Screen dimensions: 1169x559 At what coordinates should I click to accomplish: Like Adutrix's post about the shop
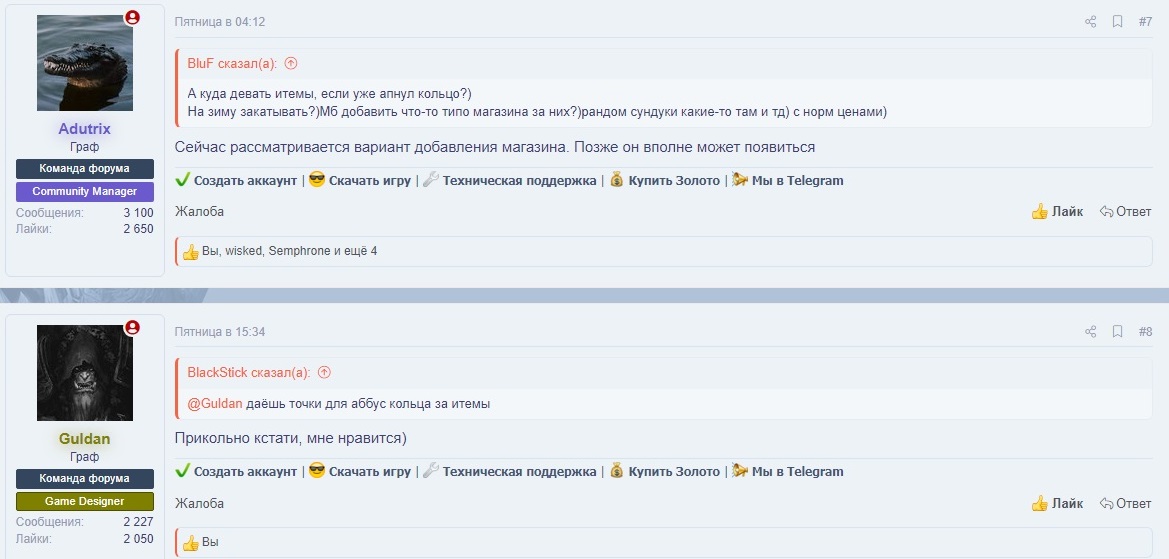click(x=1057, y=212)
